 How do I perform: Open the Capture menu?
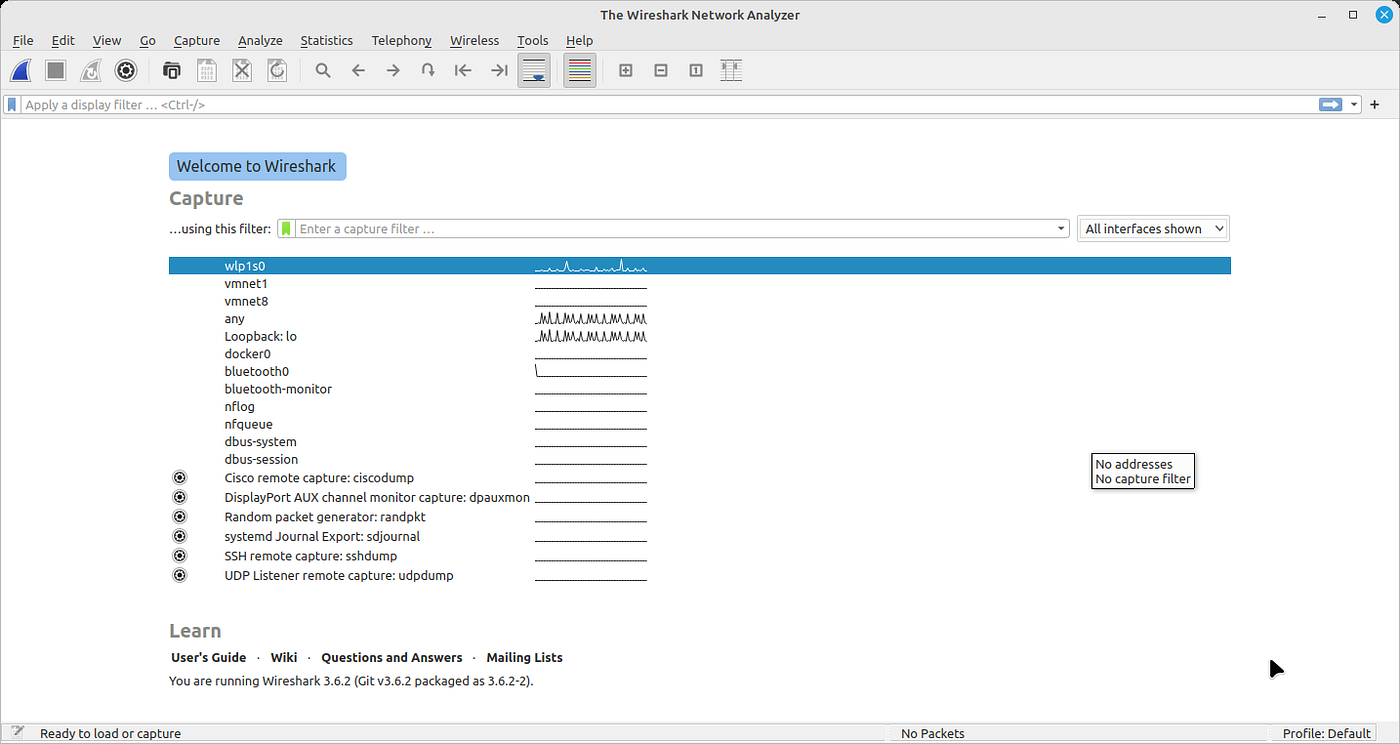click(x=196, y=40)
